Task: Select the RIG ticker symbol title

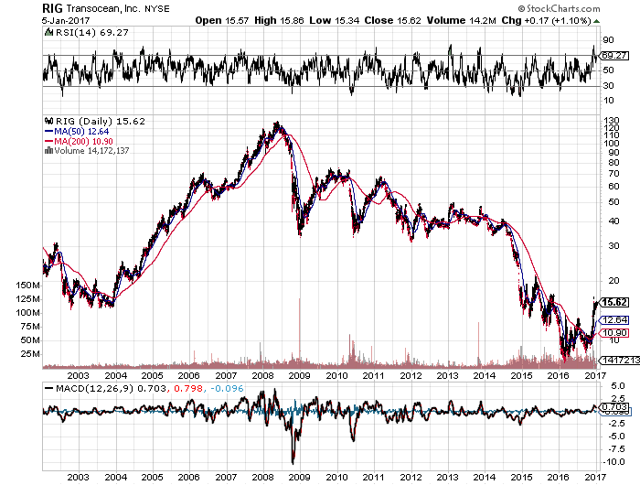Action: pyautogui.click(x=52, y=8)
